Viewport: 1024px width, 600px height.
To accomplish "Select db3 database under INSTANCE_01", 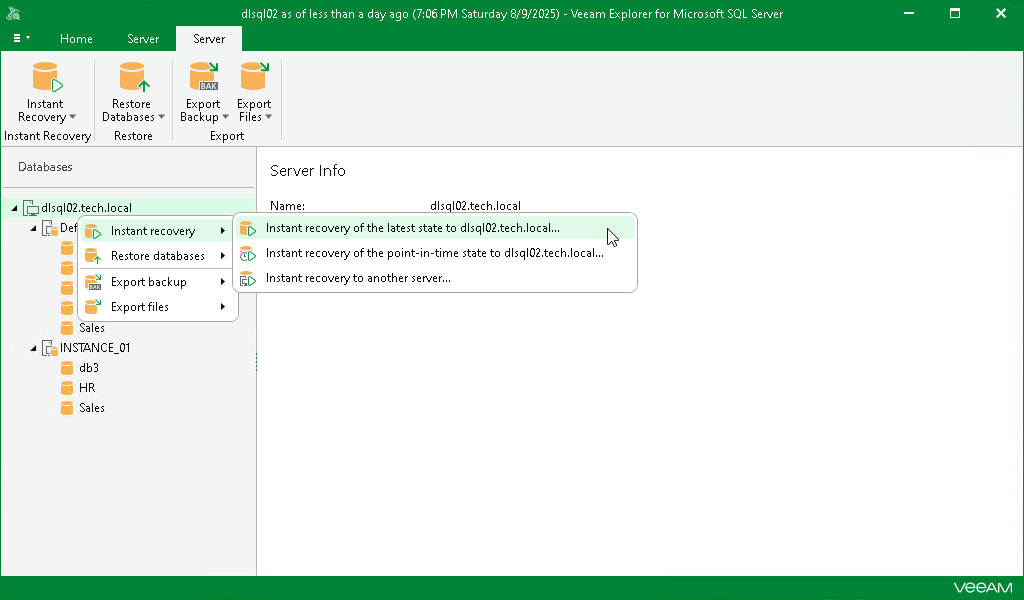I will click(x=89, y=368).
